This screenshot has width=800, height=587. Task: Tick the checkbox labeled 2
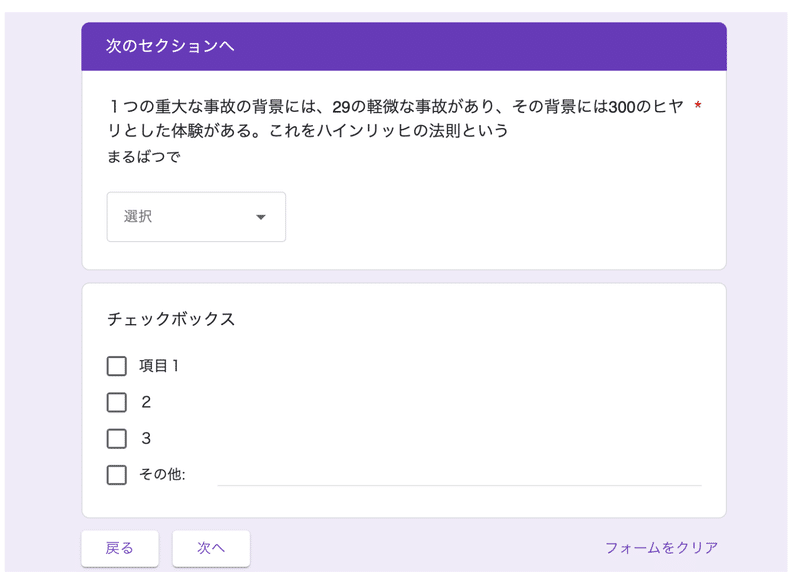[x=117, y=402]
